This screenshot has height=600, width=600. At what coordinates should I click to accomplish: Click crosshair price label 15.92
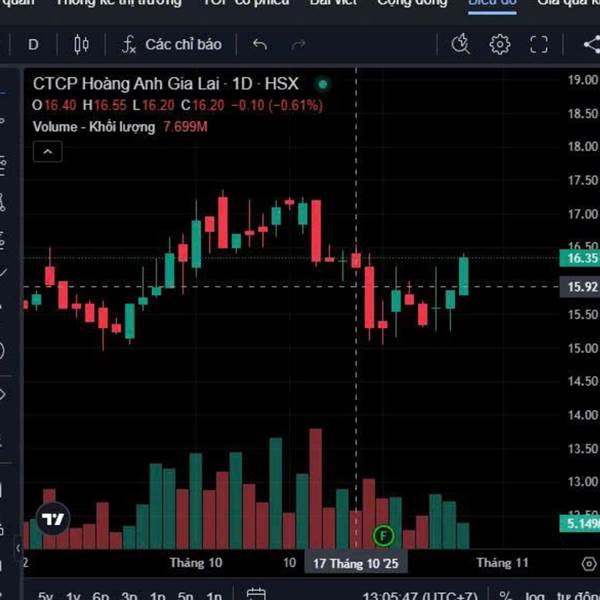579,287
